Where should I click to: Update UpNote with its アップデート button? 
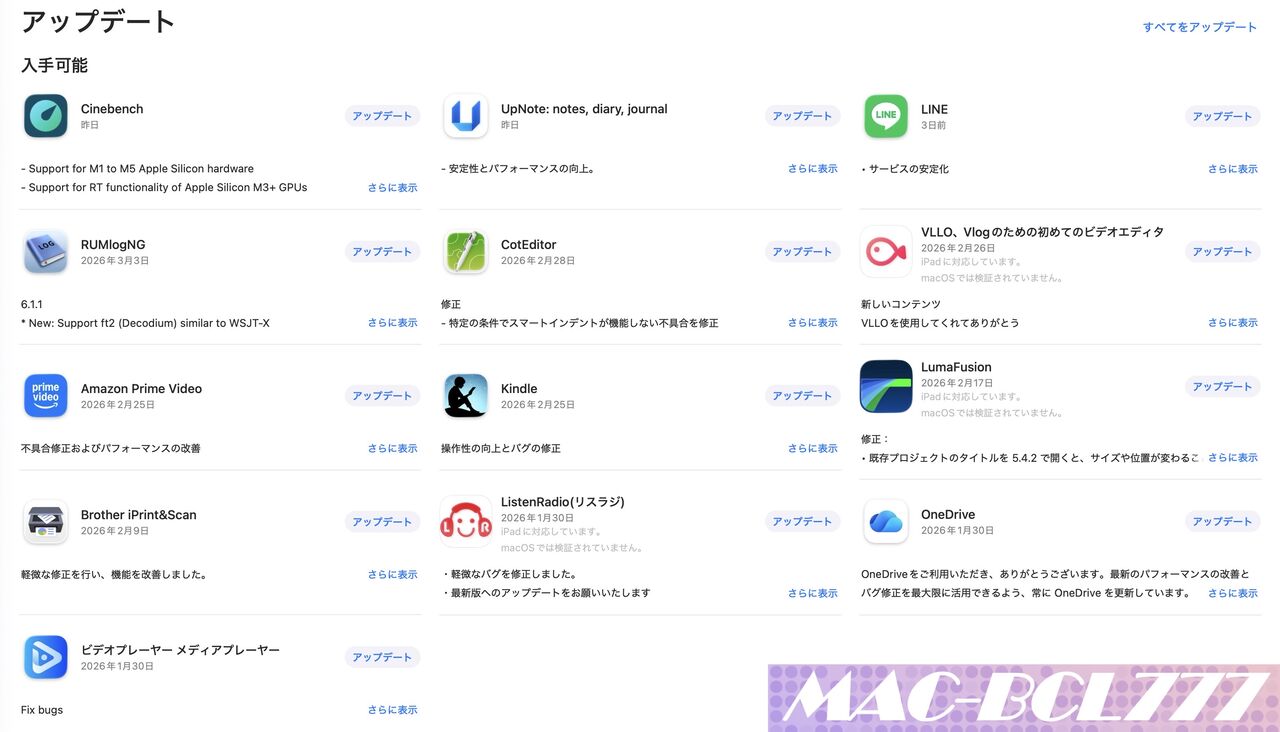pos(802,116)
